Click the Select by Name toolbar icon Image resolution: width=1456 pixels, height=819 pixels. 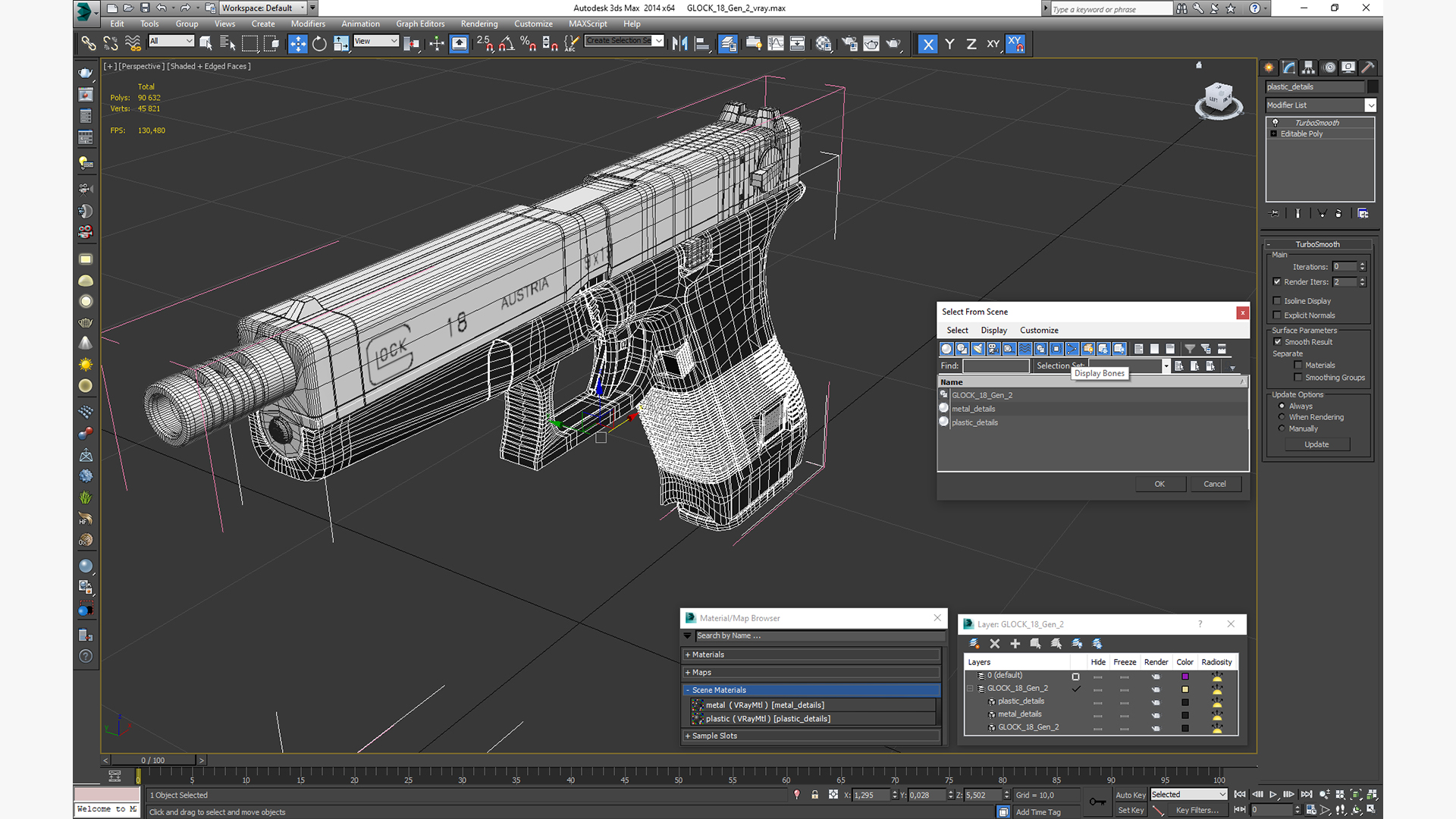click(x=227, y=44)
